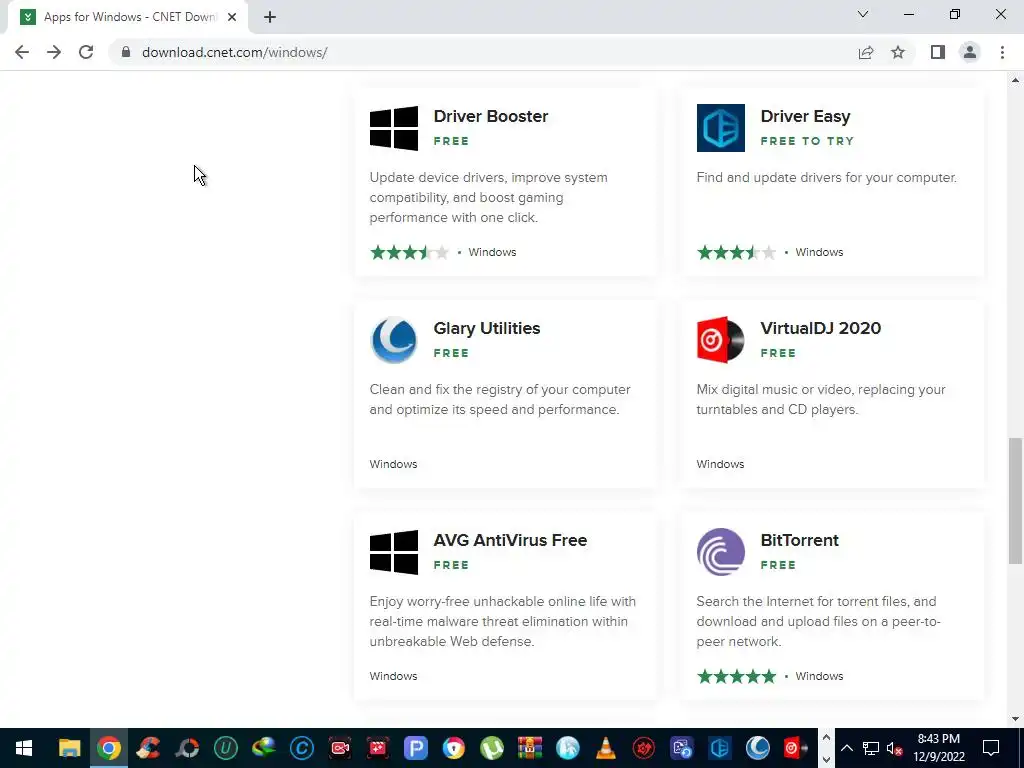
Task: Go back to the previous page
Action: coord(22,52)
